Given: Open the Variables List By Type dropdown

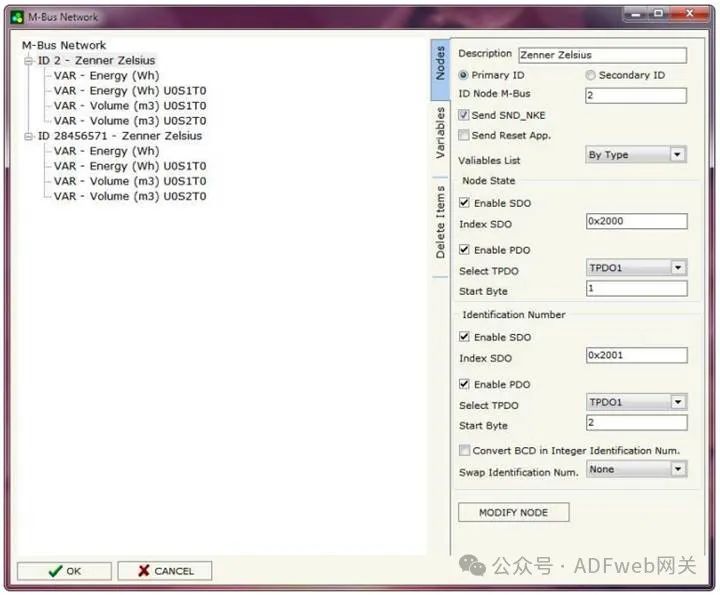Looking at the screenshot, I should coord(636,155).
